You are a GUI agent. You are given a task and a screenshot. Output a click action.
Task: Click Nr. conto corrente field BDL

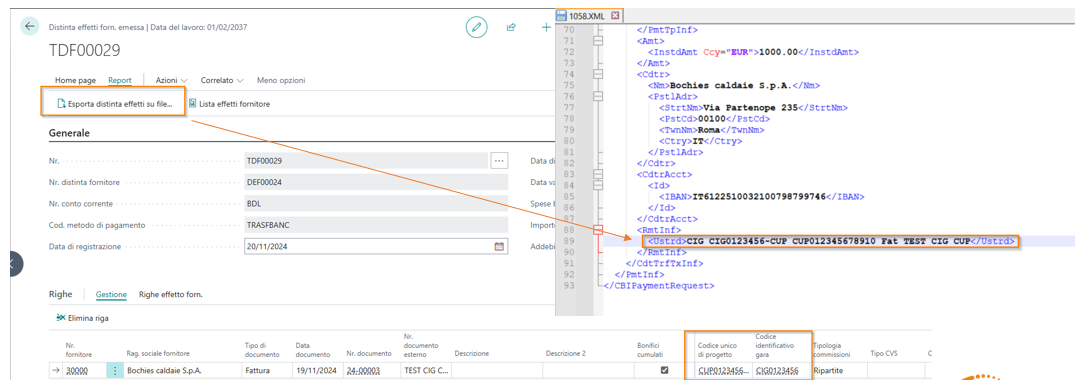coord(376,204)
